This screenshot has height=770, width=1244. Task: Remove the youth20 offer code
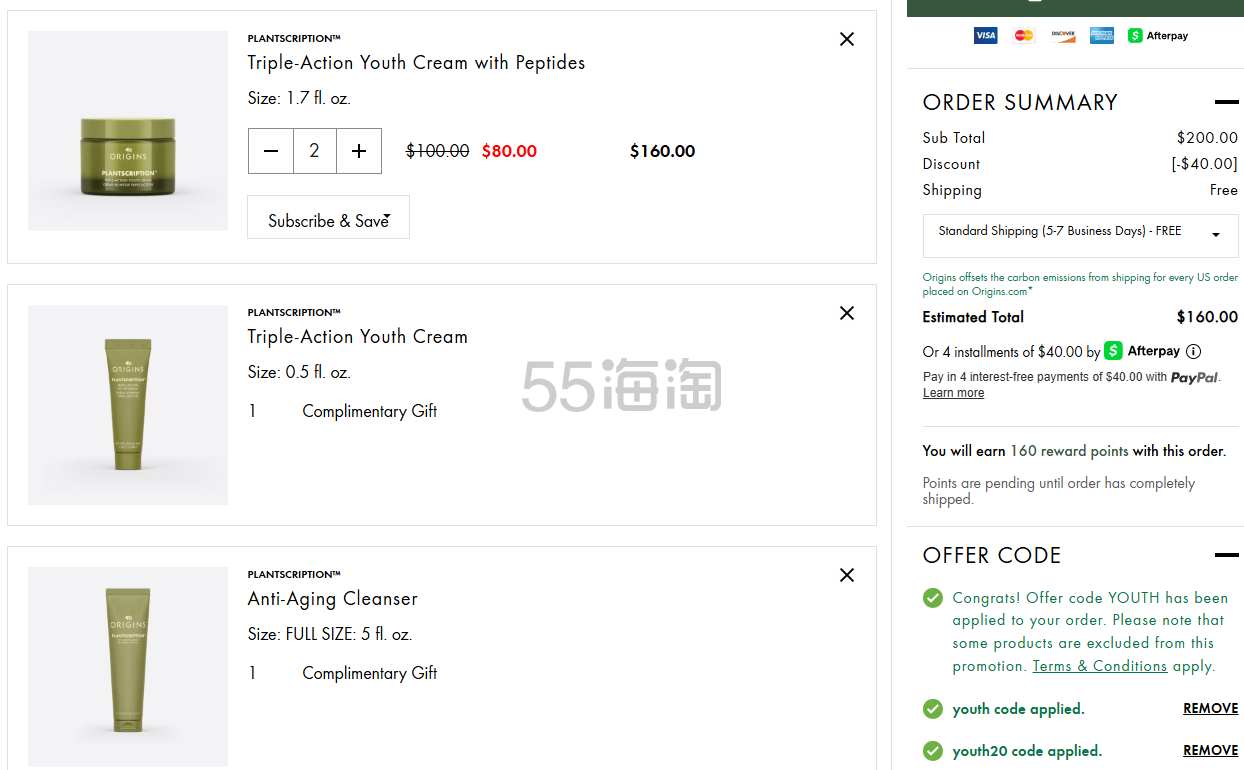[x=1210, y=750]
